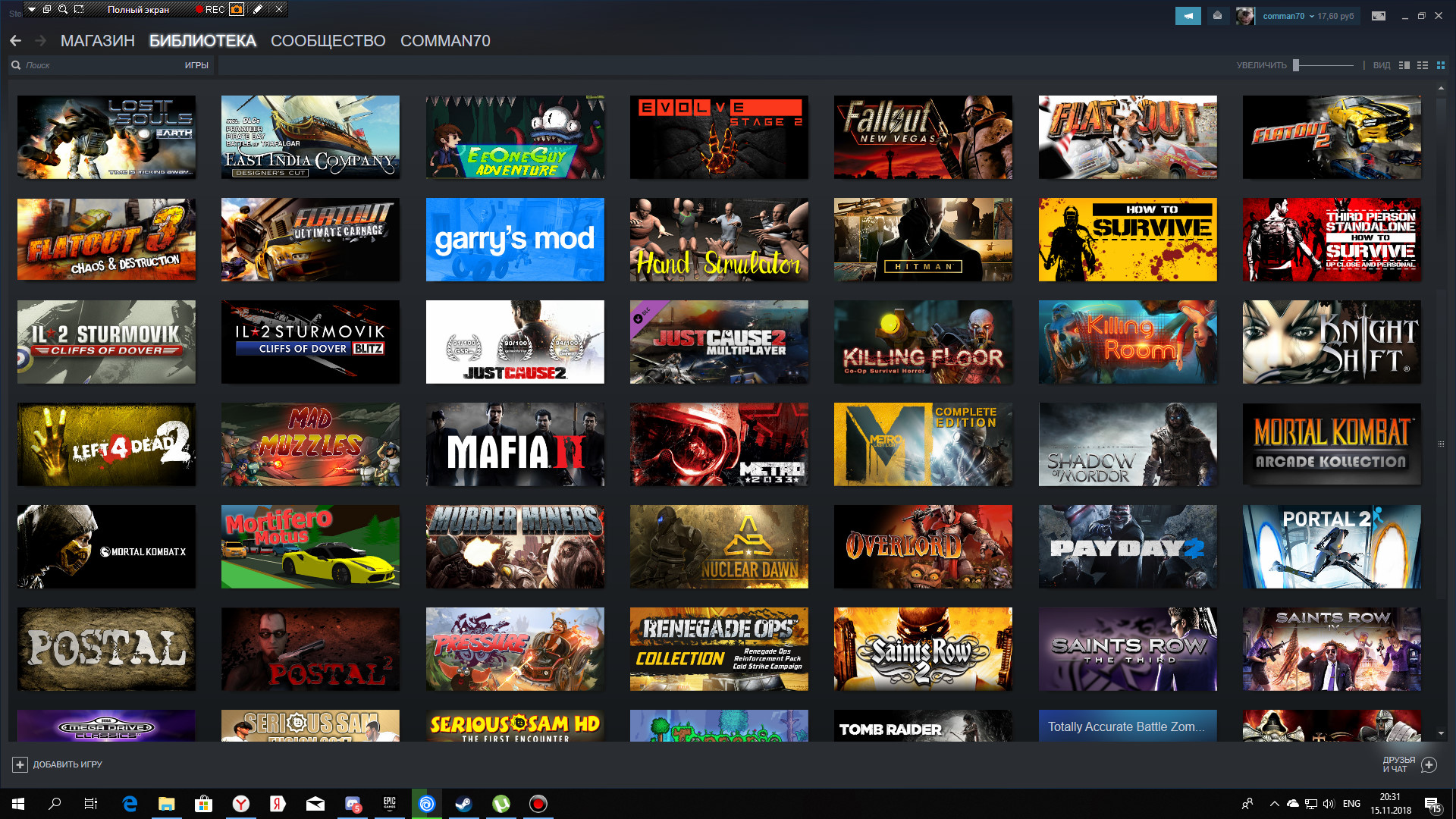Screen dimensions: 1456x819
Task: Enter Big Picture mode
Action: (x=1379, y=16)
